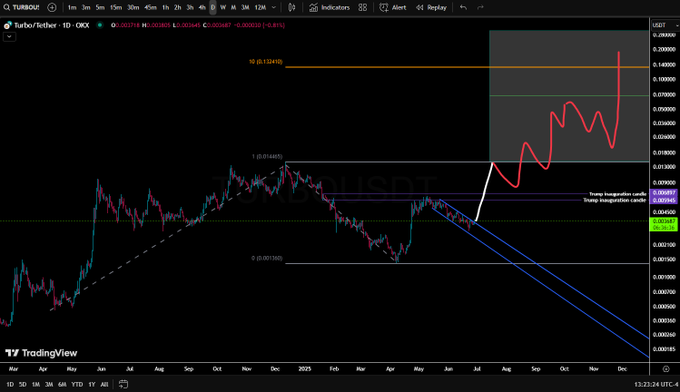The width and height of the screenshot is (680, 392).
Task: Start bar Replay mode
Action: pyautogui.click(x=431, y=7)
